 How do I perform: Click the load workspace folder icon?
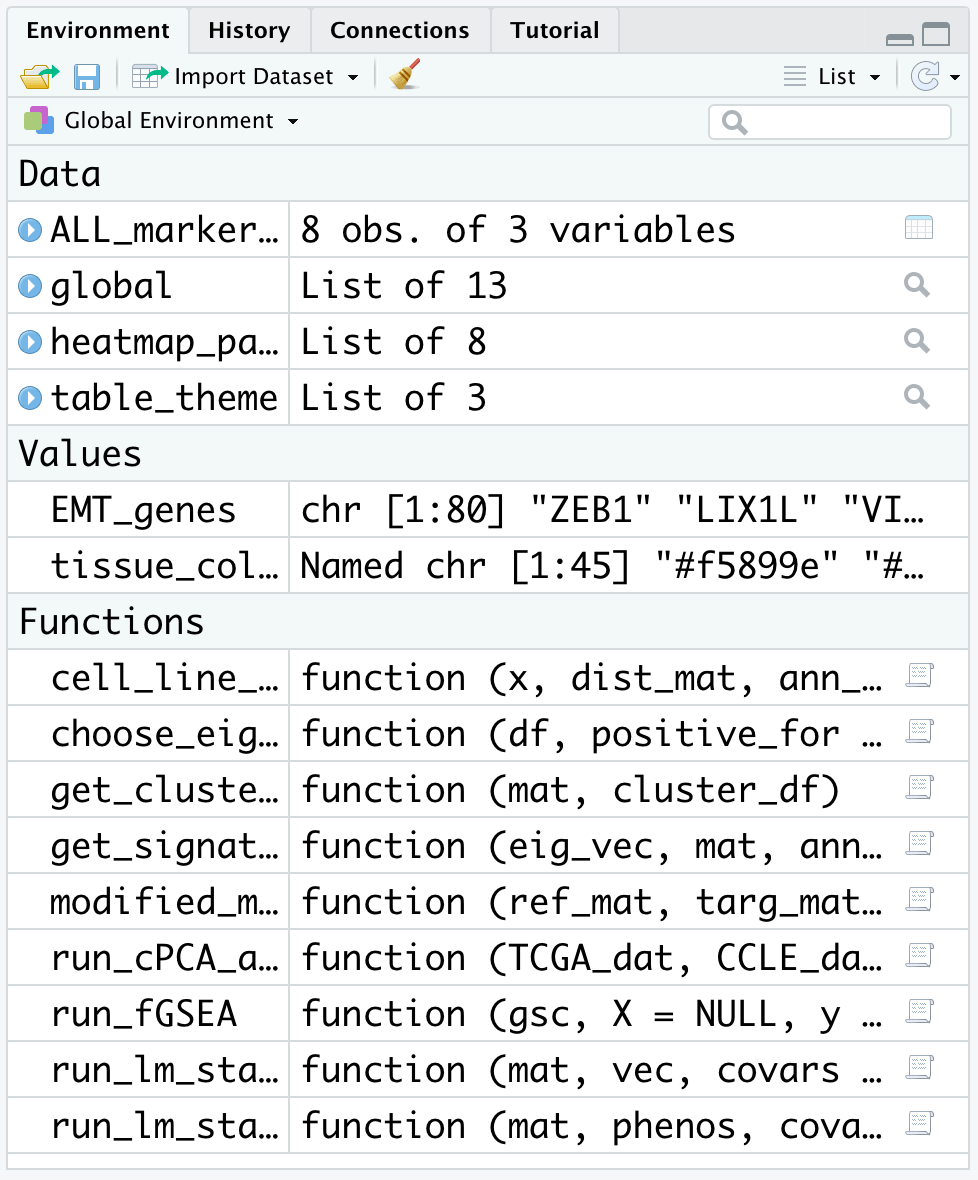(x=40, y=76)
